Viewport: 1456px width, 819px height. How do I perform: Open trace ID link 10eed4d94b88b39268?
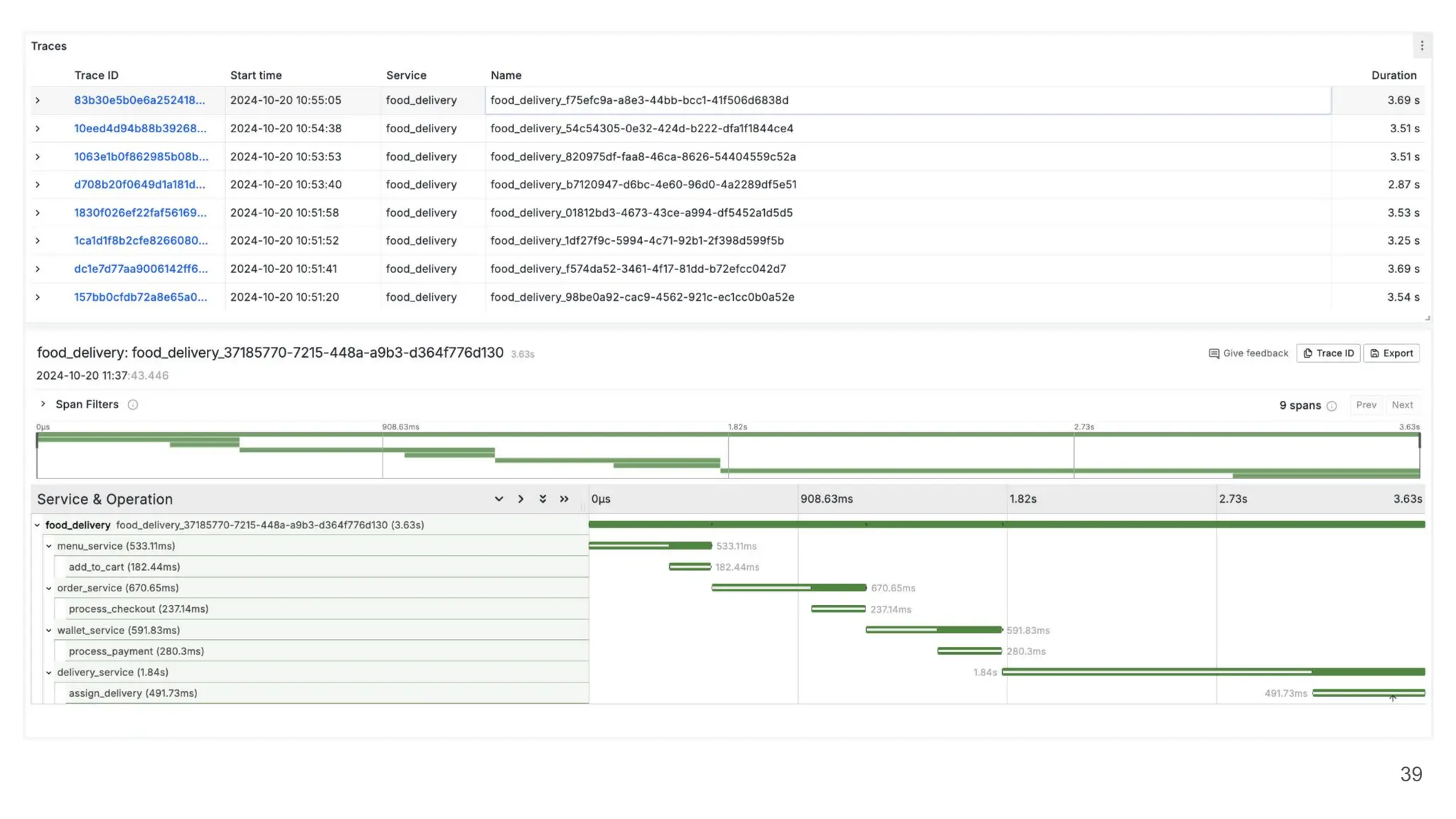140,129
